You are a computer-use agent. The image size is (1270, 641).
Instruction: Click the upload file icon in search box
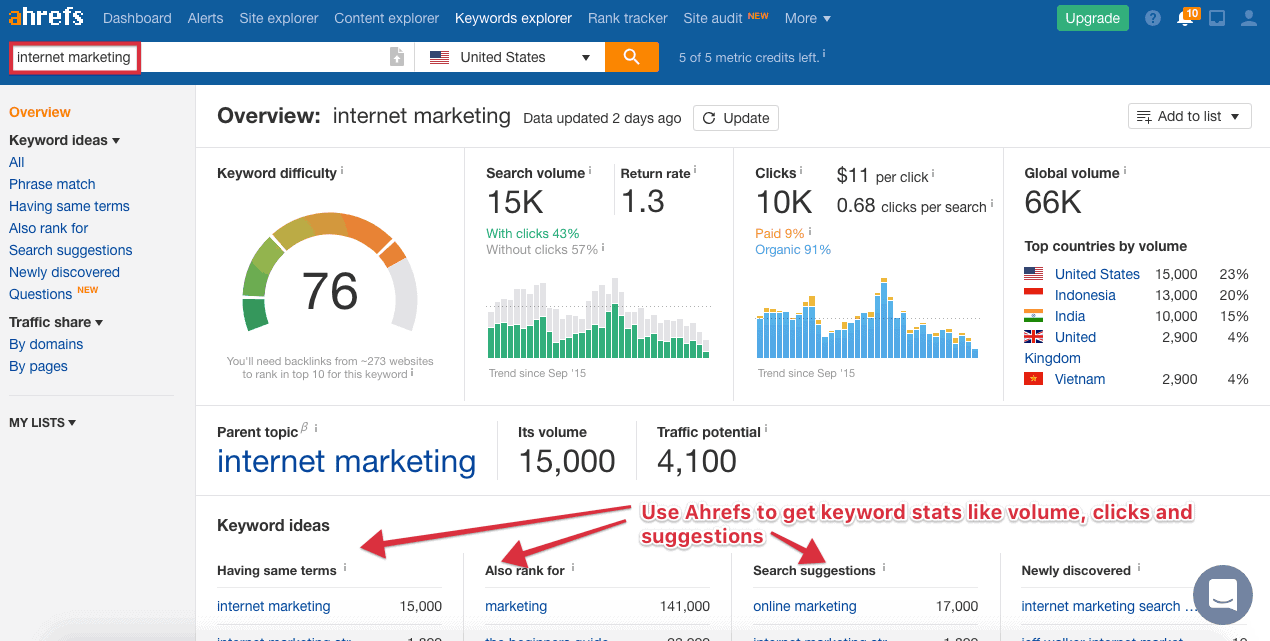click(397, 57)
